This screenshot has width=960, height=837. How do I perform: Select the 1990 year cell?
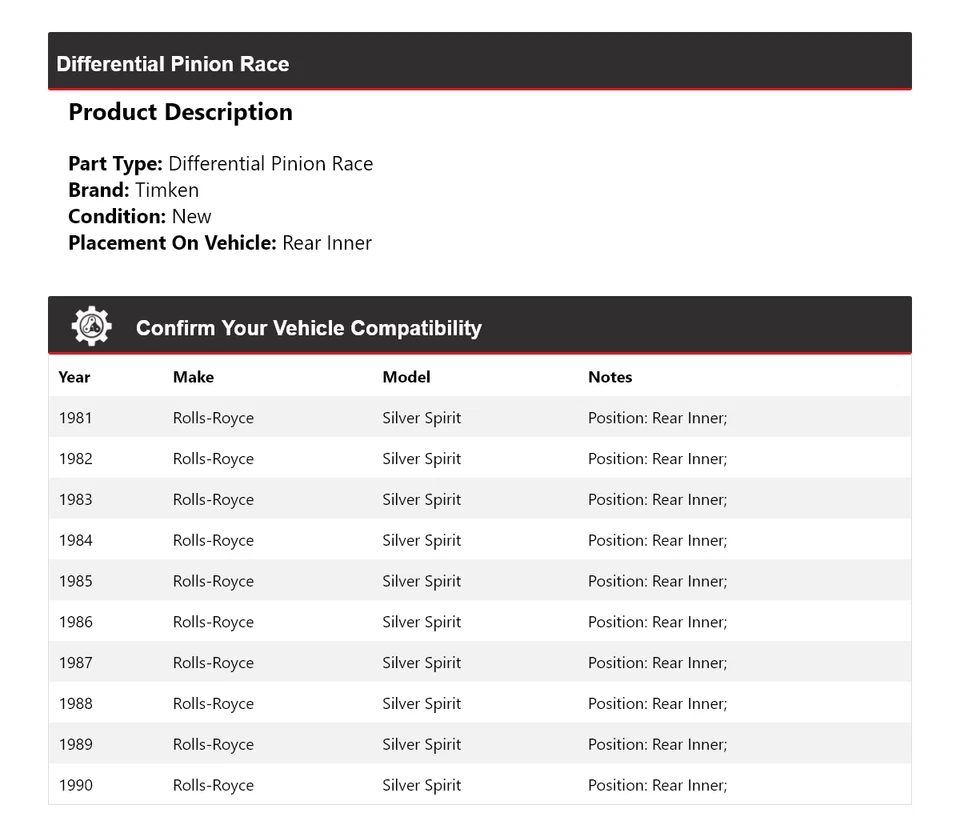click(x=75, y=785)
